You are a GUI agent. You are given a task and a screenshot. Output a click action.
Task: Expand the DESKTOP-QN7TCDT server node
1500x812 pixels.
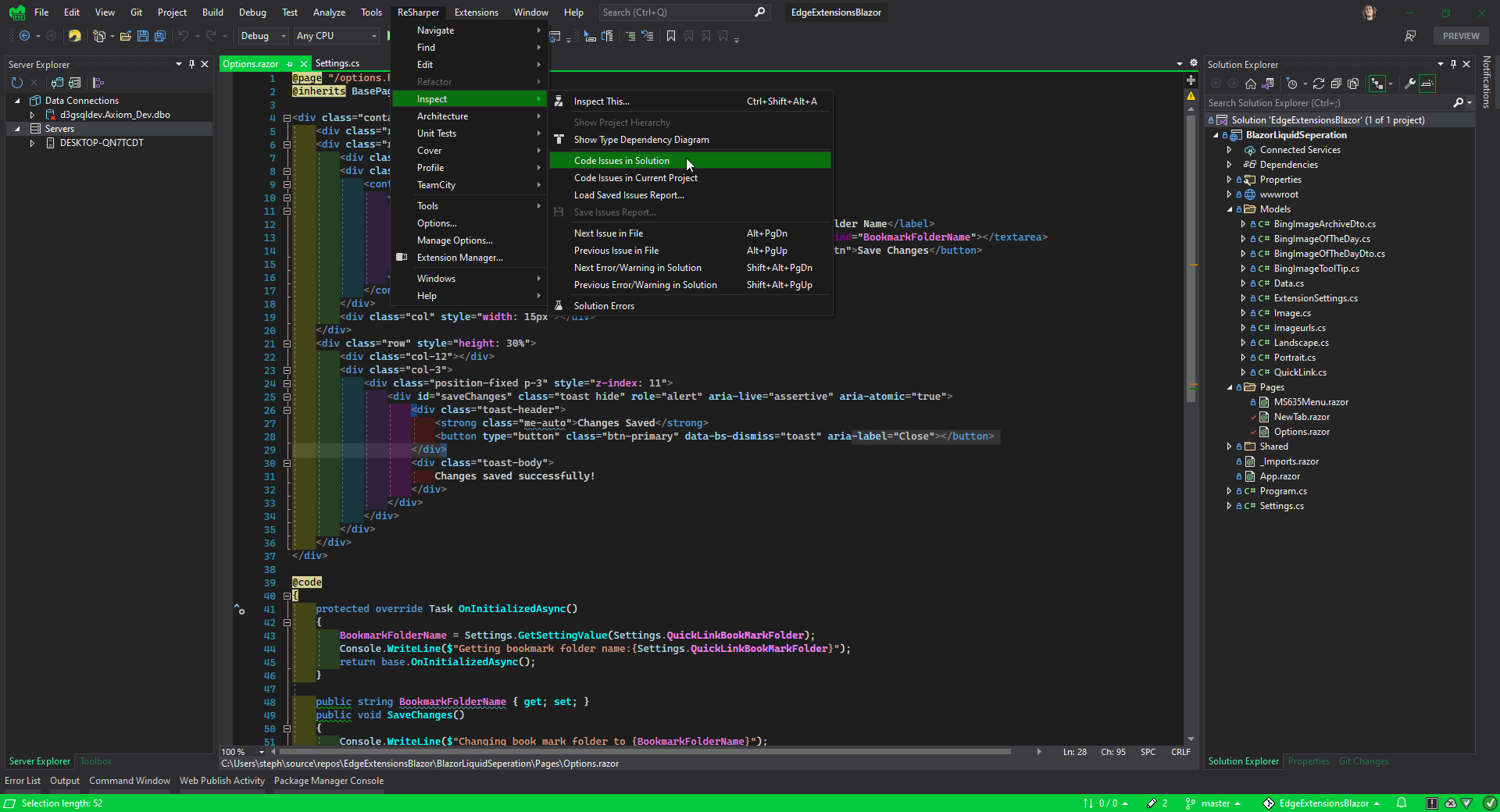coord(32,143)
